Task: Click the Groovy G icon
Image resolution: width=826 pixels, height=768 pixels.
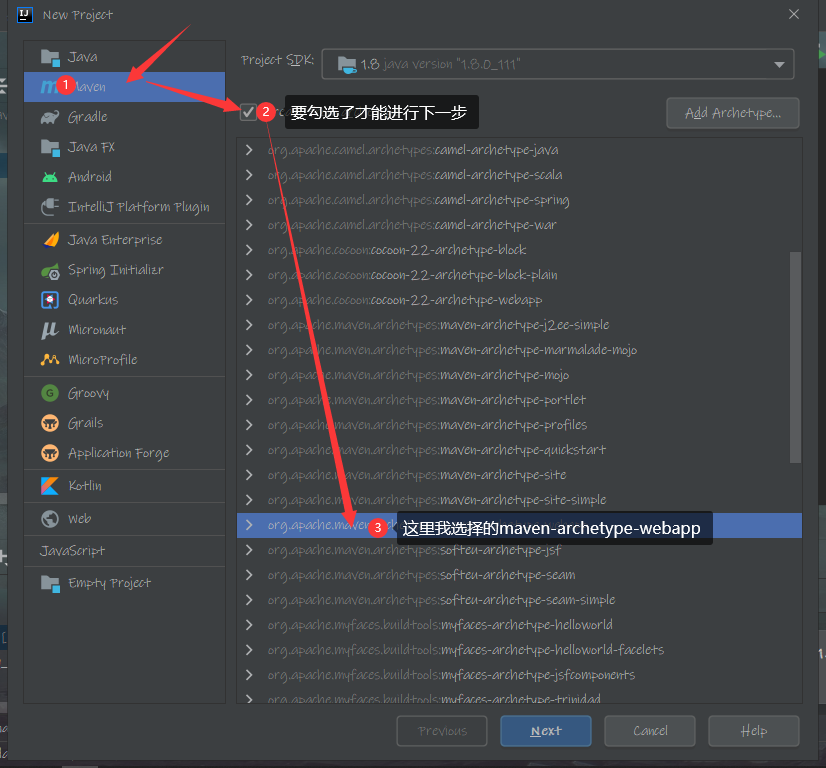Action: 50,393
